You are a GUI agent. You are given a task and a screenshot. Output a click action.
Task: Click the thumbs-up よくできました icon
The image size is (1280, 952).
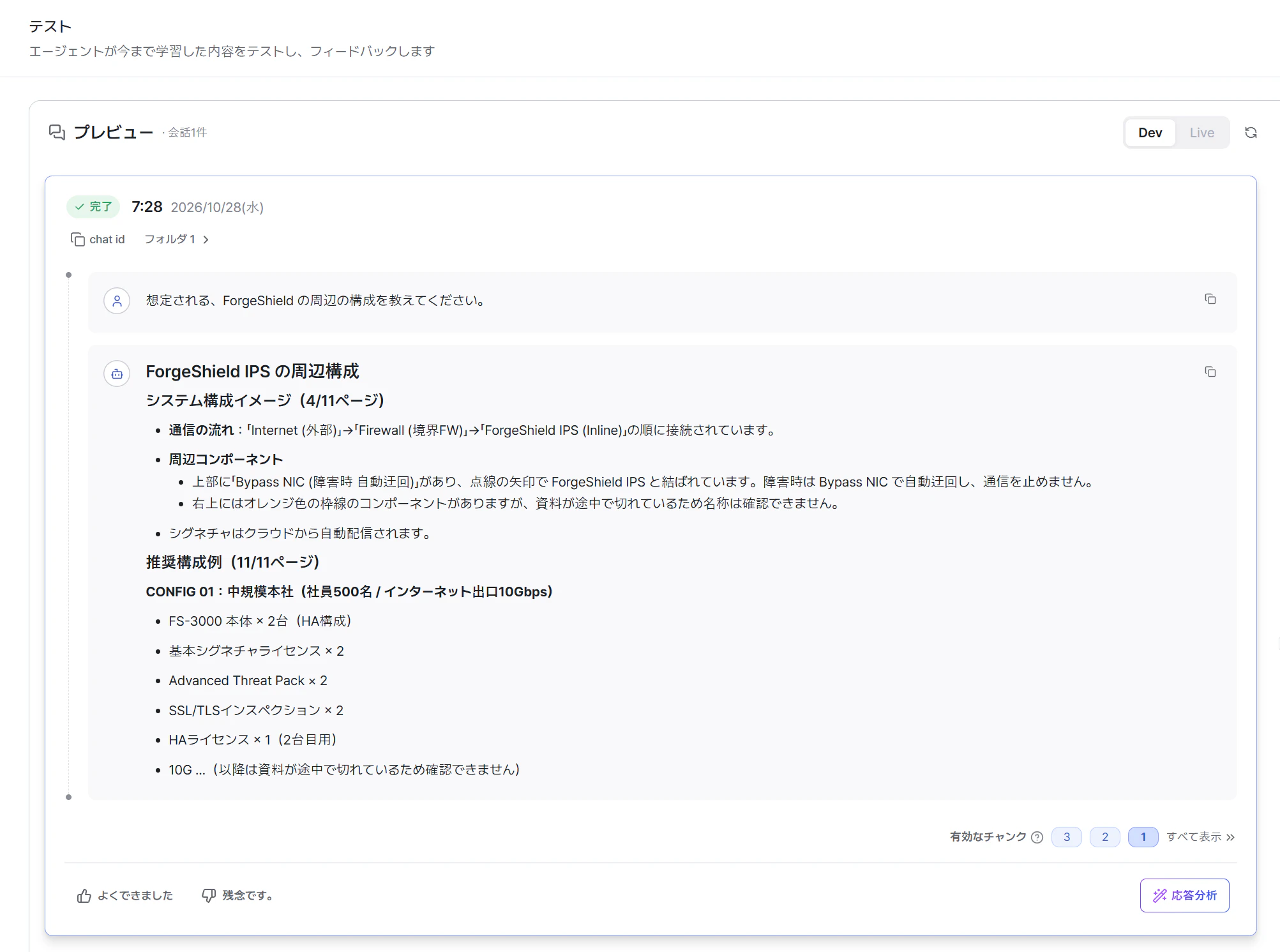[x=84, y=896]
